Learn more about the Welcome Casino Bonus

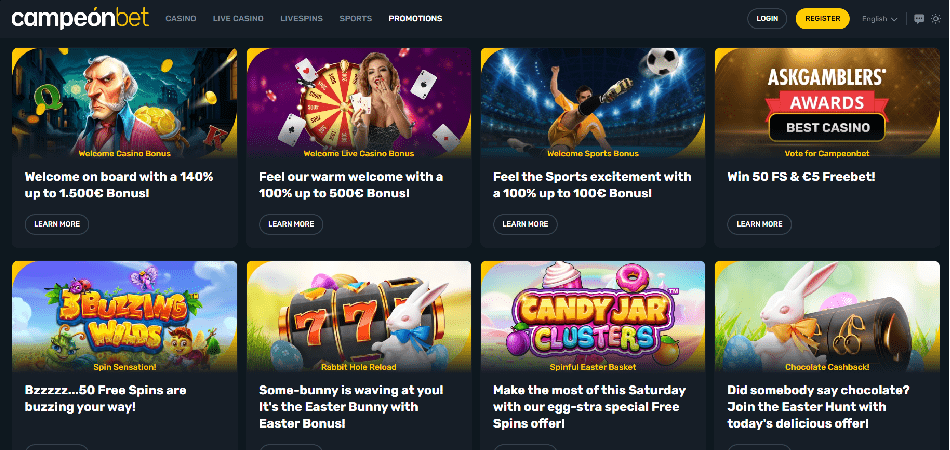(57, 224)
